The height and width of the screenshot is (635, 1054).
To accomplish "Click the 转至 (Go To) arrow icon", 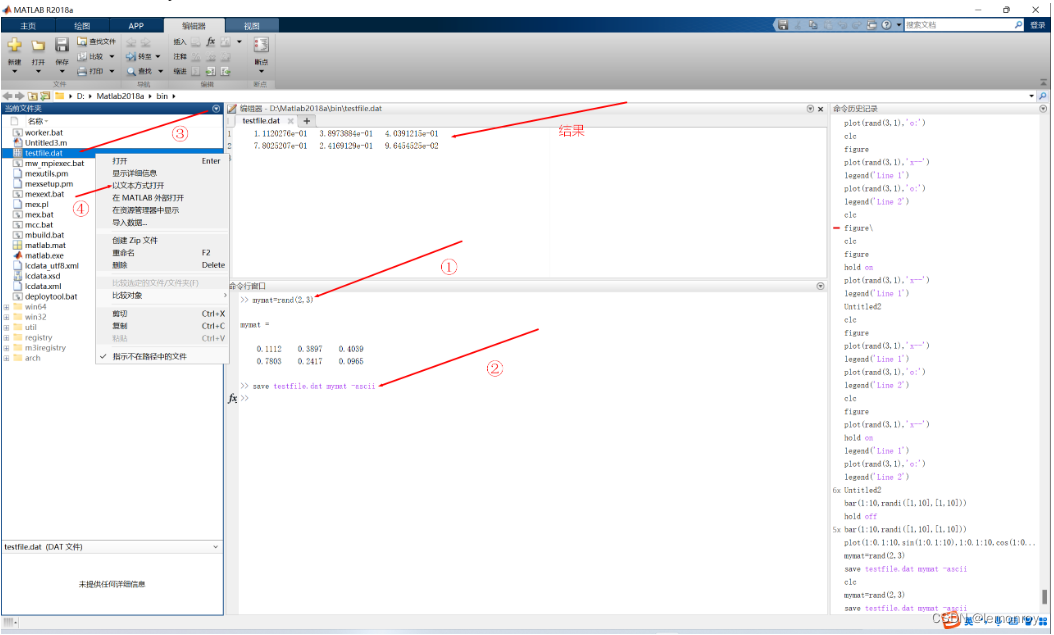I will tap(131, 56).
